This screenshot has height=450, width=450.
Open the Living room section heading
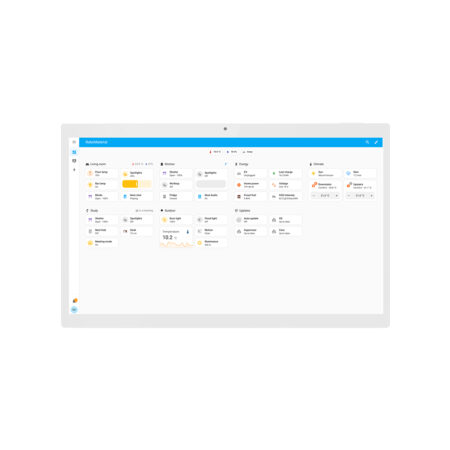point(96,164)
